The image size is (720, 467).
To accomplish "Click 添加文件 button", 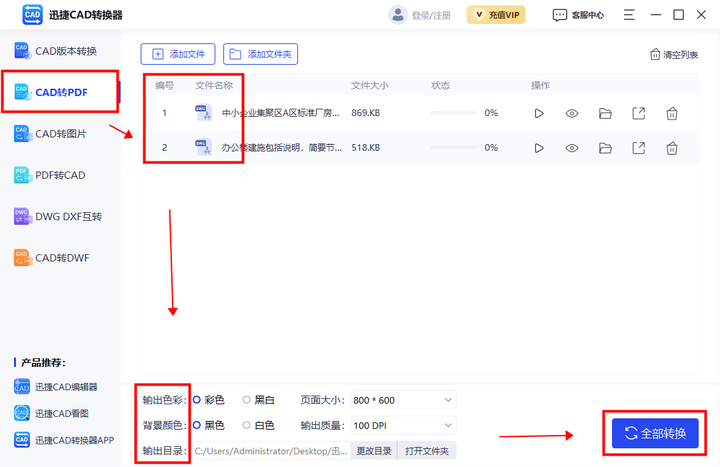I will pyautogui.click(x=178, y=54).
